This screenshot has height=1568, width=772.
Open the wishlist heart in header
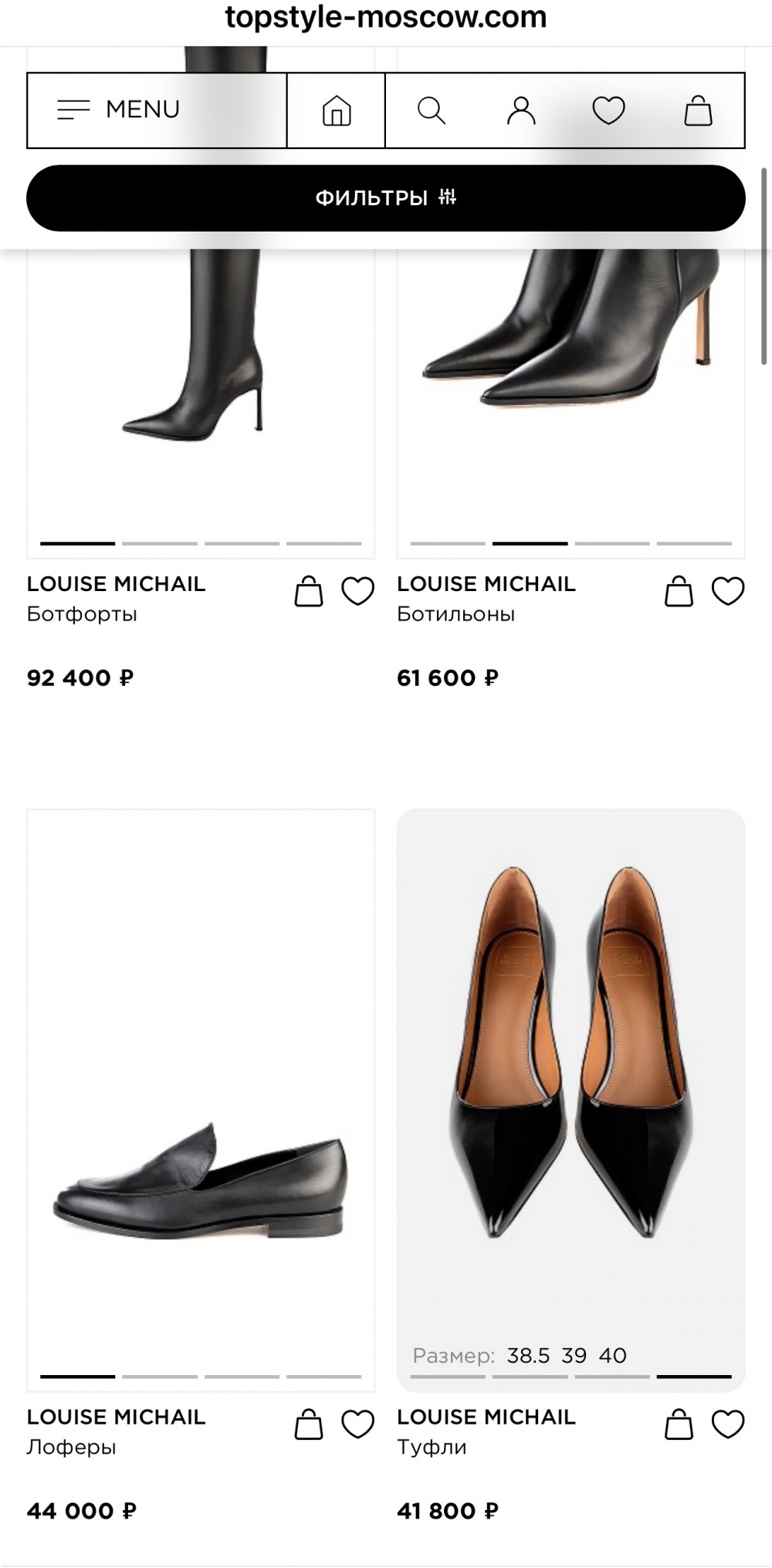608,110
